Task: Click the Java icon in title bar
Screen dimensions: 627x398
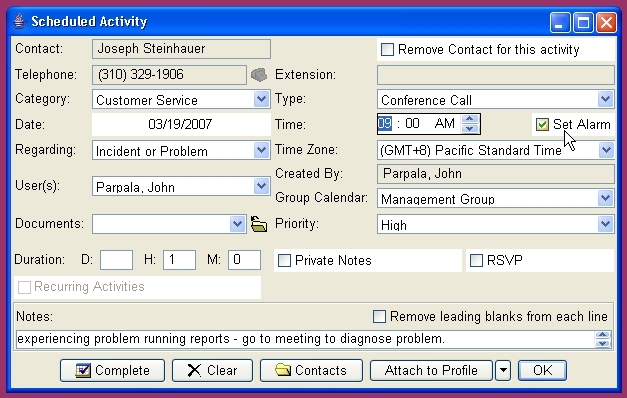Action: pyautogui.click(x=19, y=21)
